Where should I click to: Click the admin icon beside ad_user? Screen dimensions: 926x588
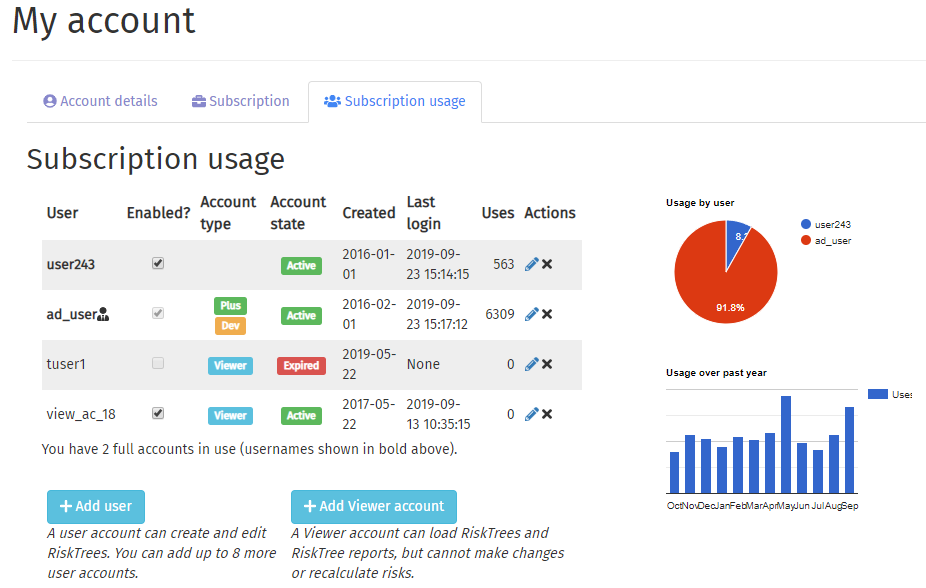(103, 315)
